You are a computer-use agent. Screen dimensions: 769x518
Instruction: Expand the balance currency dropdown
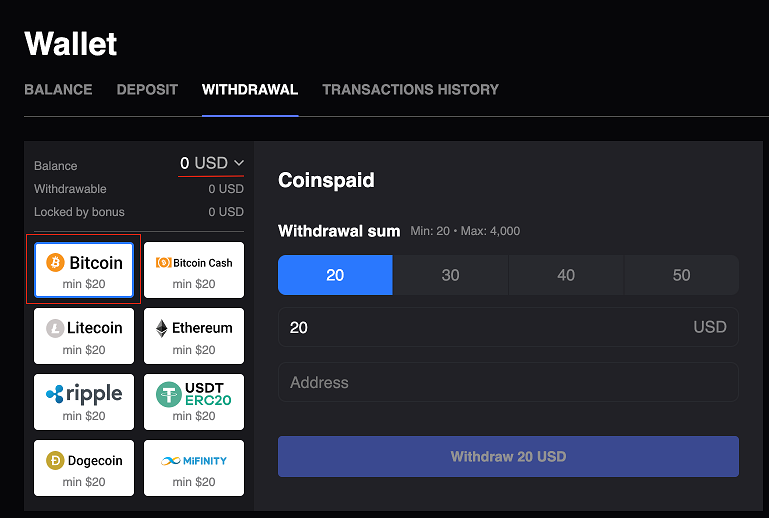[x=212, y=163]
